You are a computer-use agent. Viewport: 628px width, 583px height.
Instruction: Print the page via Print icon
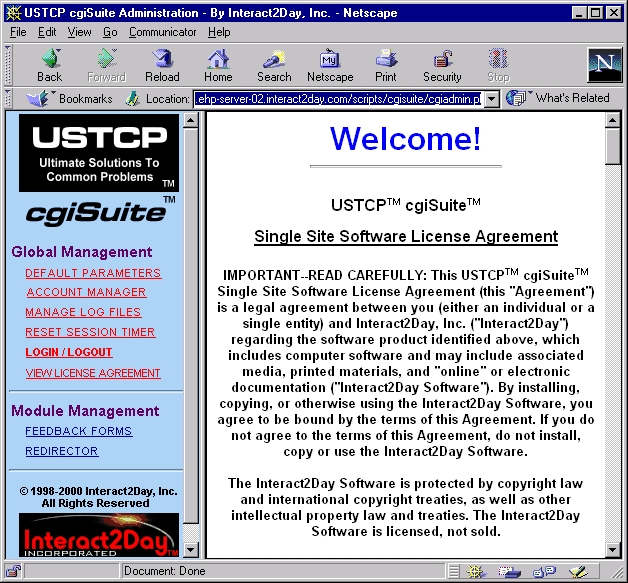pyautogui.click(x=386, y=65)
